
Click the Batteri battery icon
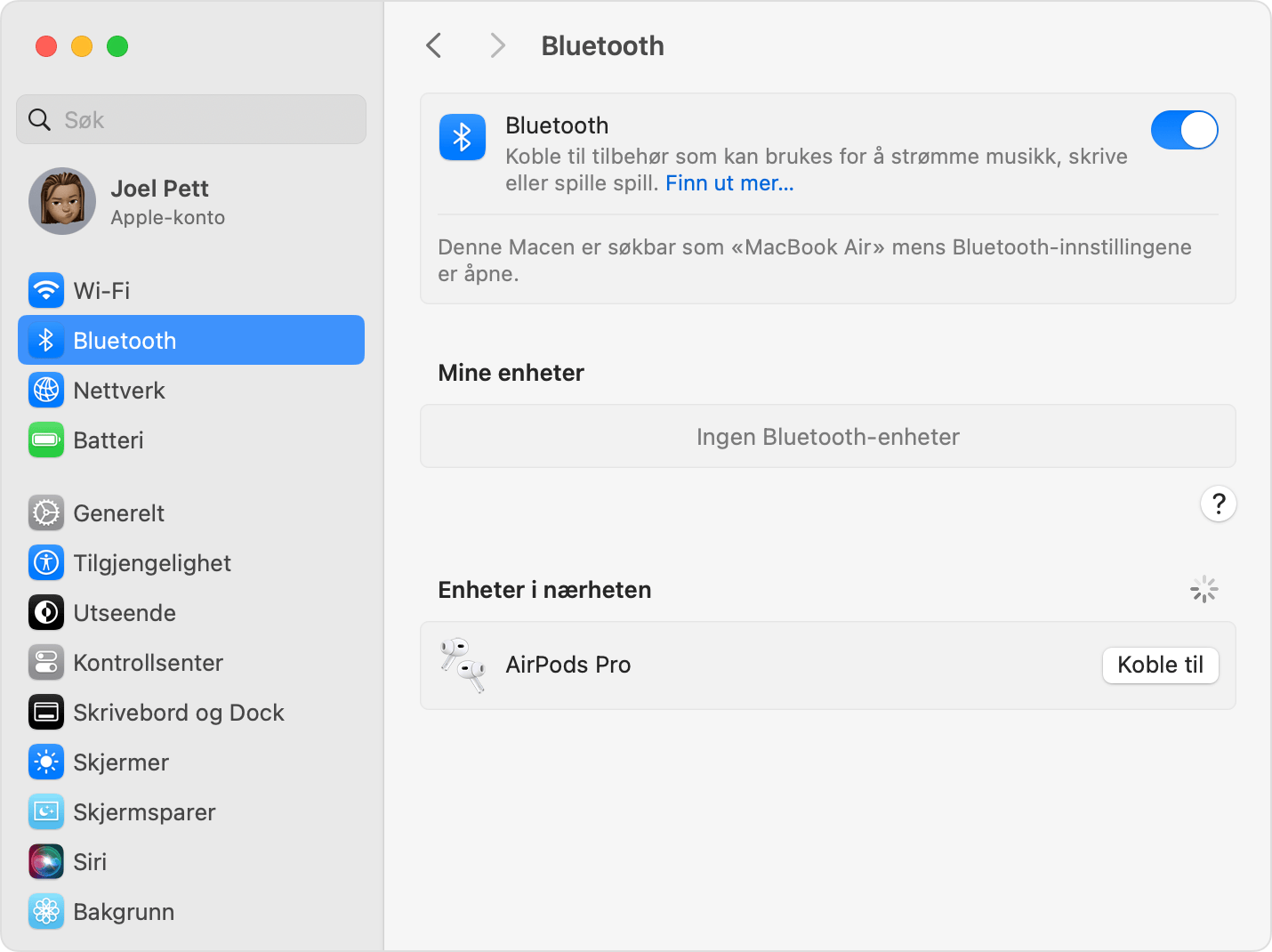coord(46,440)
